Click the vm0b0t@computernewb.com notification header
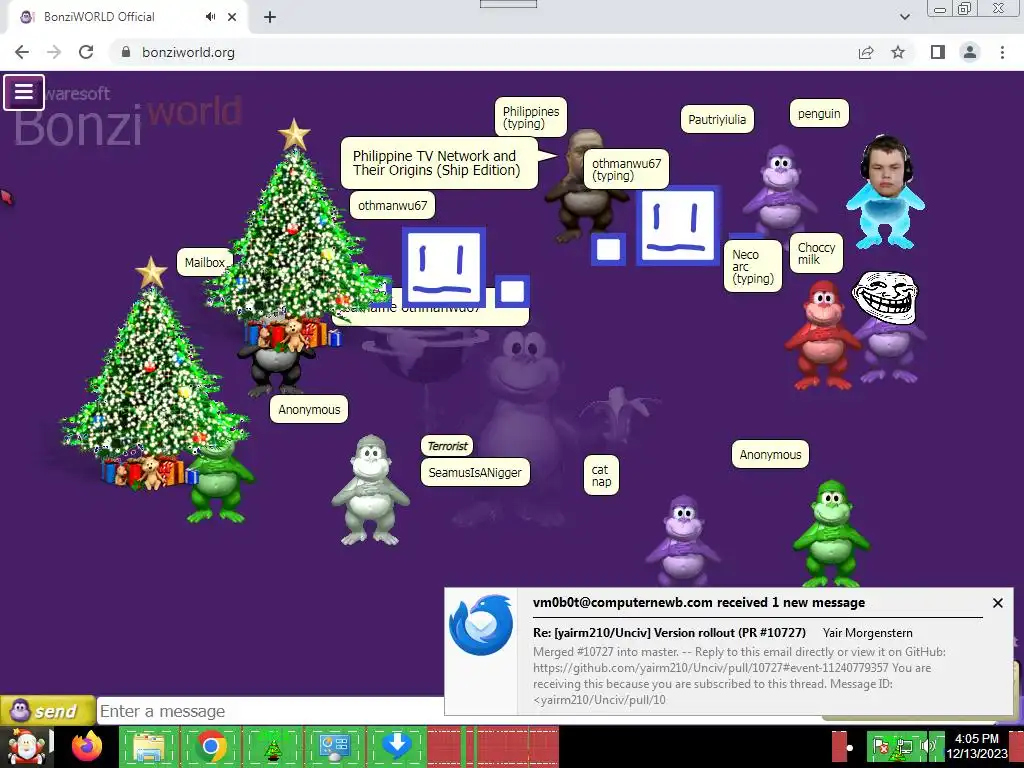Image resolution: width=1024 pixels, height=768 pixels. [x=699, y=602]
